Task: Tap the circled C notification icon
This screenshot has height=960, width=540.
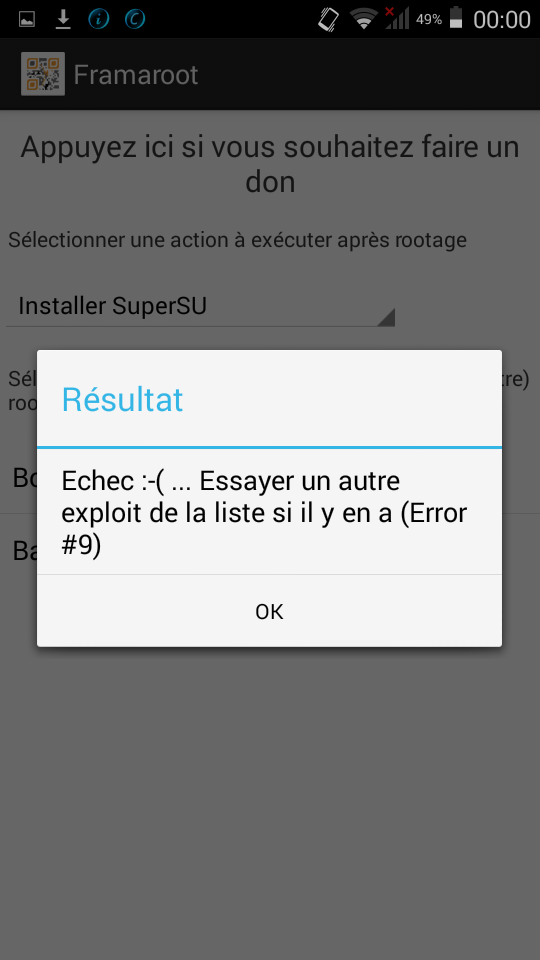Action: 135,19
